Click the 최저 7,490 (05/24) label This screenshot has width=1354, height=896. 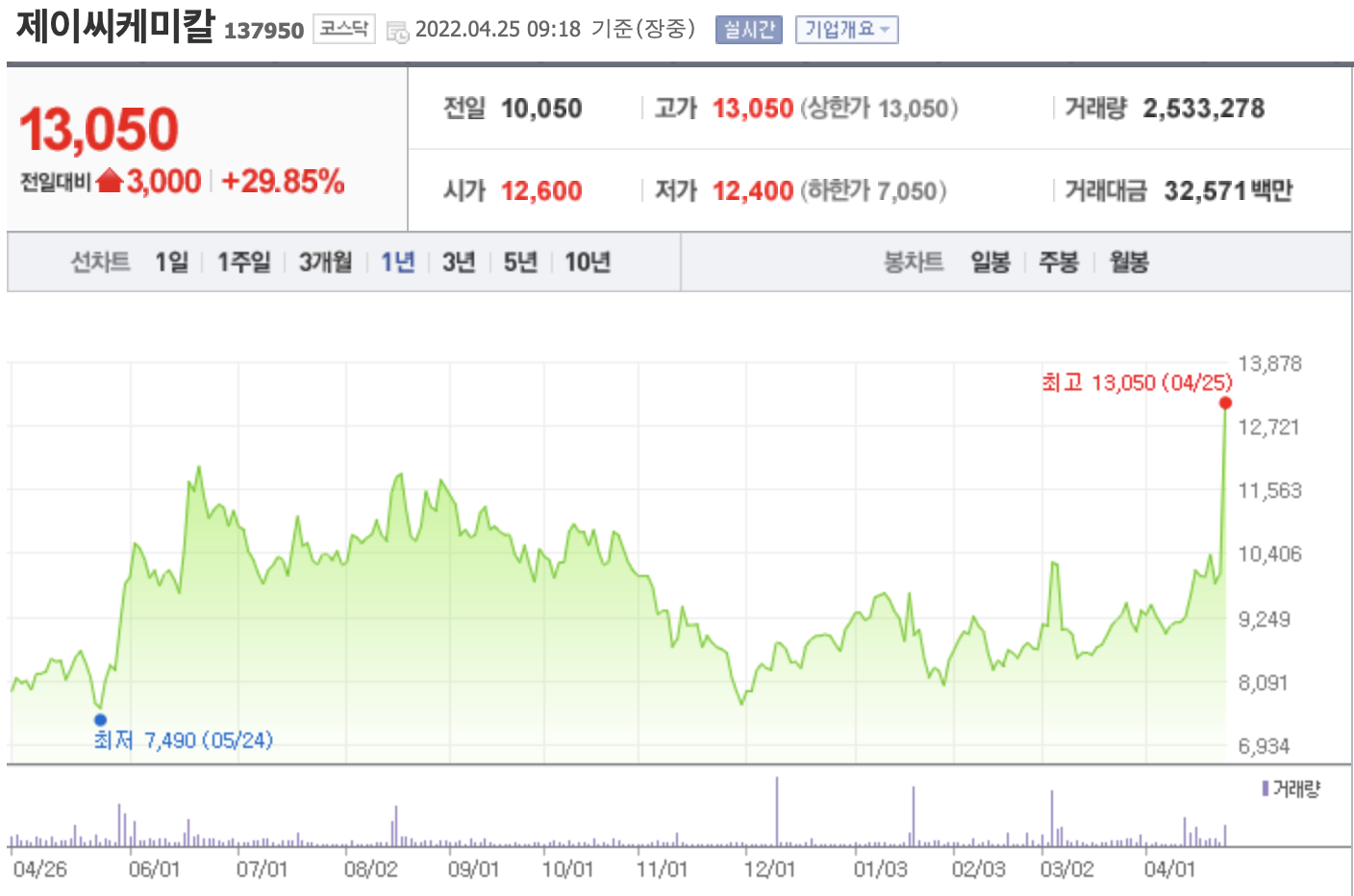(184, 739)
